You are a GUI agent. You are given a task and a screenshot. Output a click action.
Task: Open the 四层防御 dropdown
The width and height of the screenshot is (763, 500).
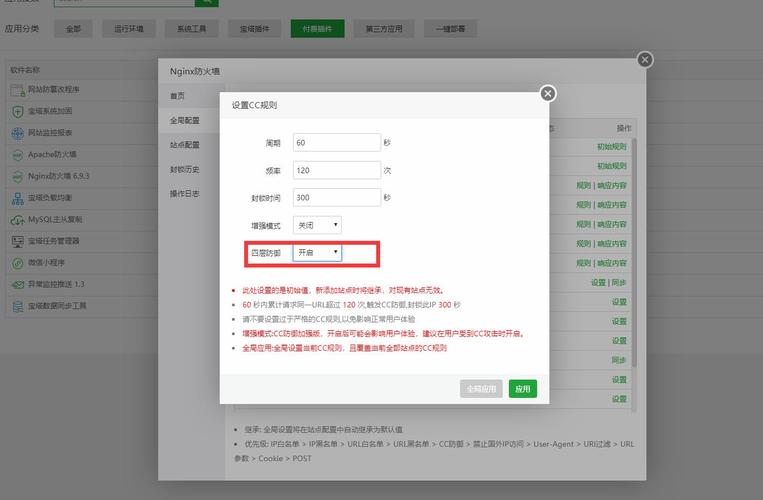(x=317, y=252)
